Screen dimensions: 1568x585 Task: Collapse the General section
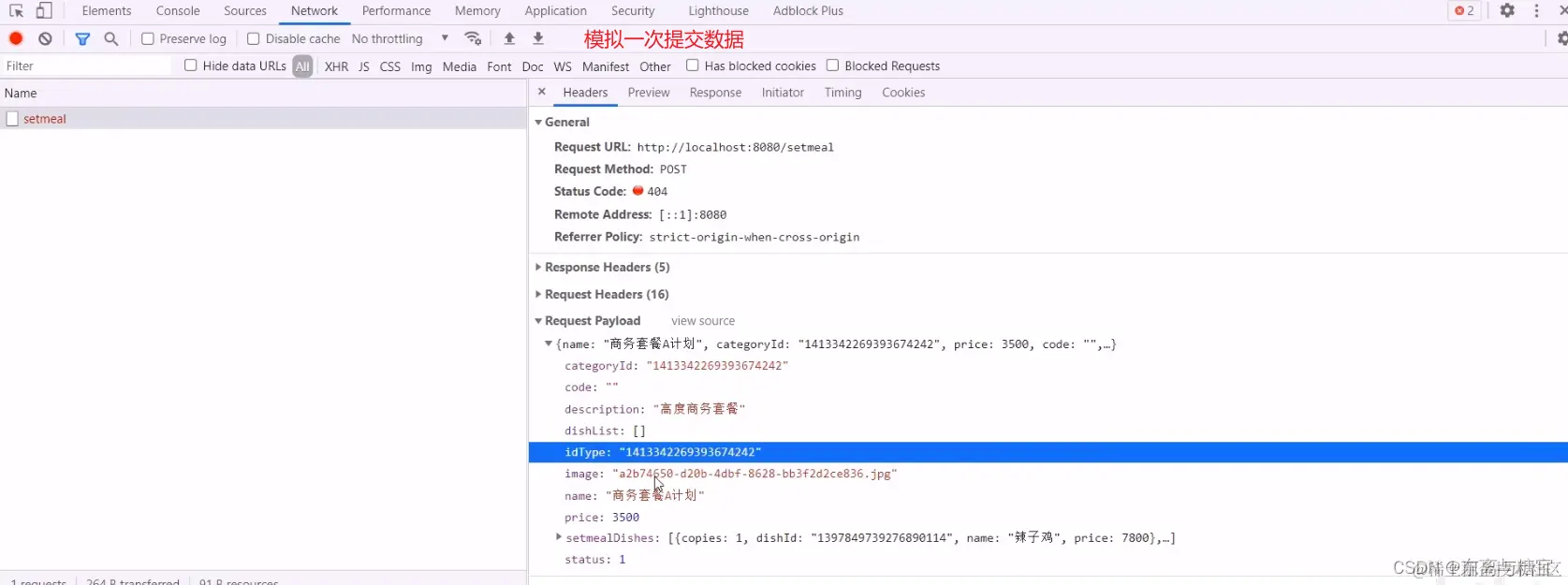[x=538, y=123]
